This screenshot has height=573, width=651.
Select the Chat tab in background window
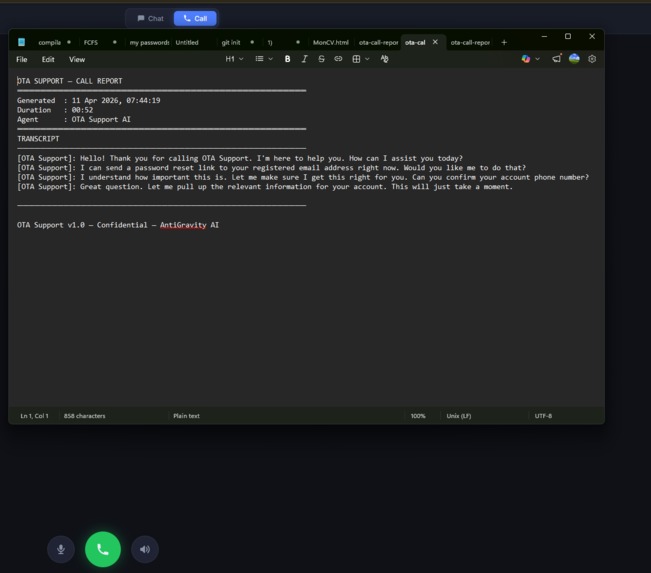point(150,18)
